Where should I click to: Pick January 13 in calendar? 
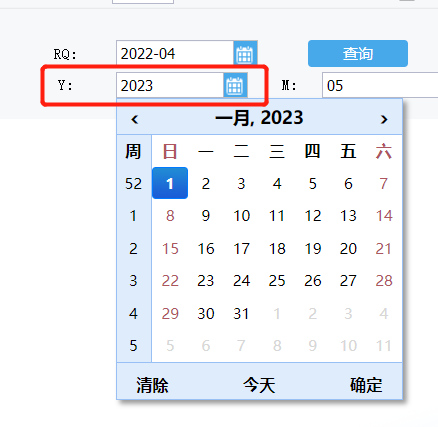click(348, 216)
